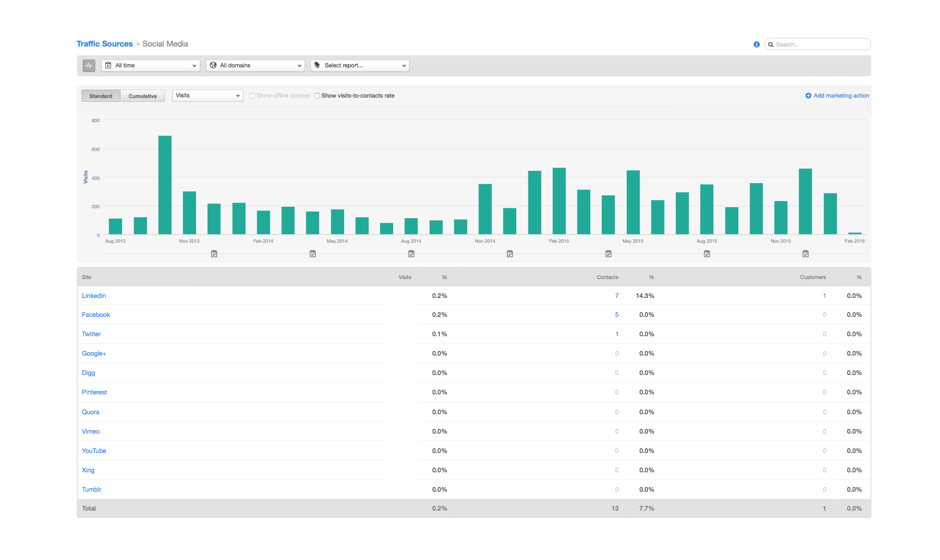The height and width of the screenshot is (560, 940).
Task: Click the globe icon in All domains selector
Action: point(213,66)
